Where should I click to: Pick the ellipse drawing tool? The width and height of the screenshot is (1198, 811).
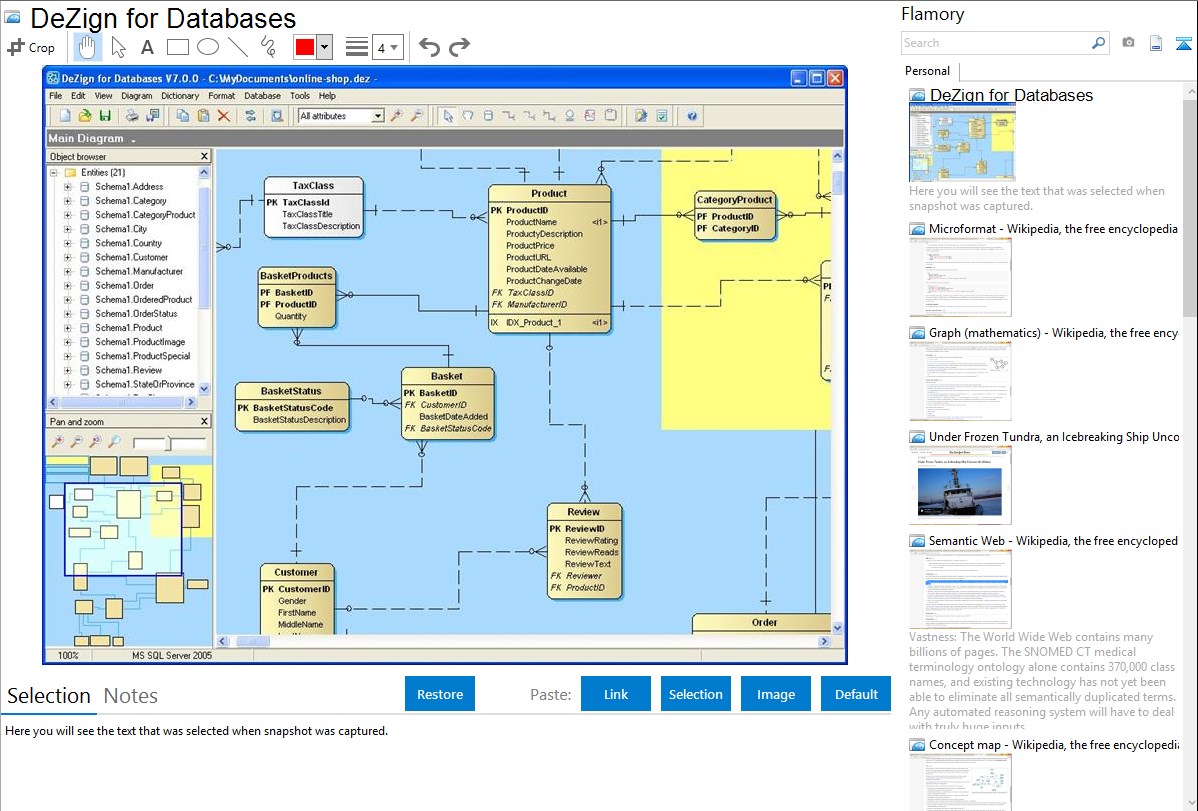[x=208, y=47]
